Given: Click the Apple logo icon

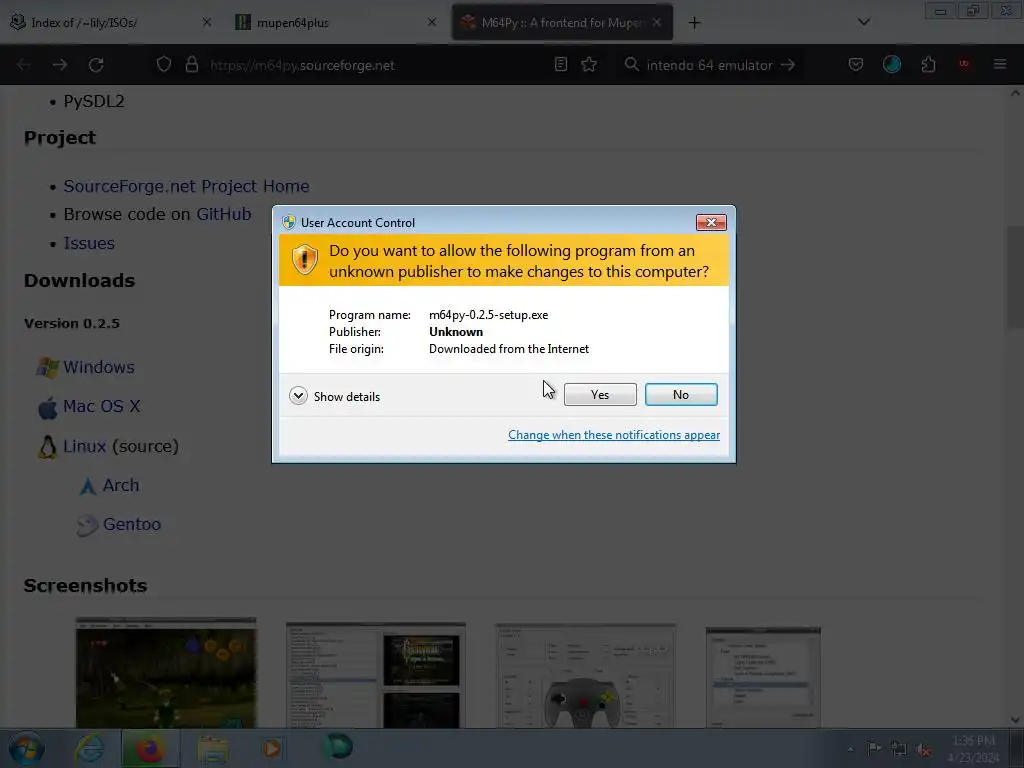Looking at the screenshot, I should [47, 408].
